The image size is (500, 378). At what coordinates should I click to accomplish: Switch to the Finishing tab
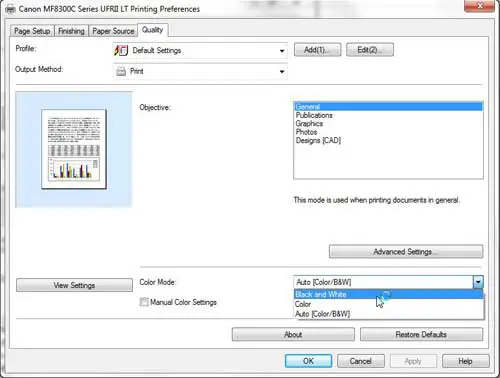pos(71,31)
